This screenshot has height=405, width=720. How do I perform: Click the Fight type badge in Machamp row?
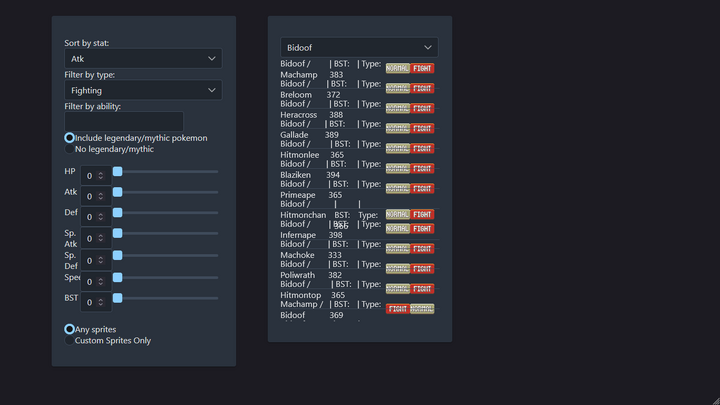tap(422, 68)
